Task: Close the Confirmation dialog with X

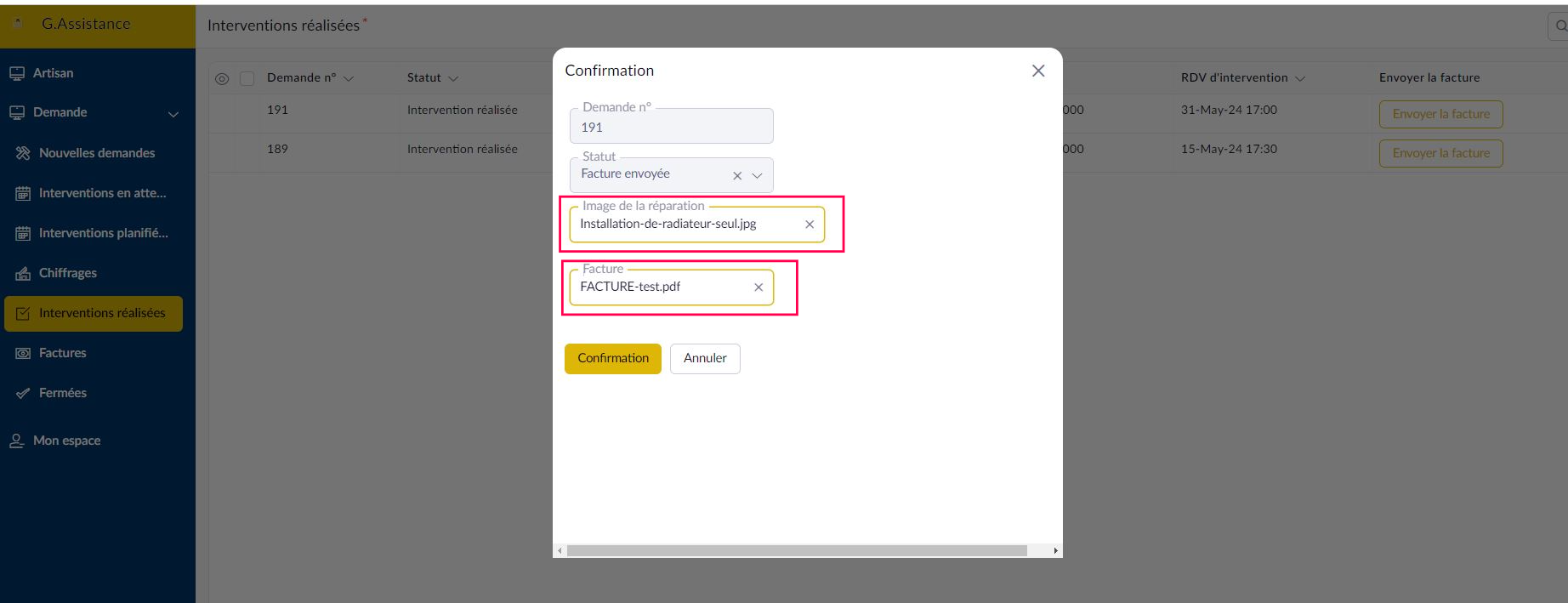Action: point(1038,71)
